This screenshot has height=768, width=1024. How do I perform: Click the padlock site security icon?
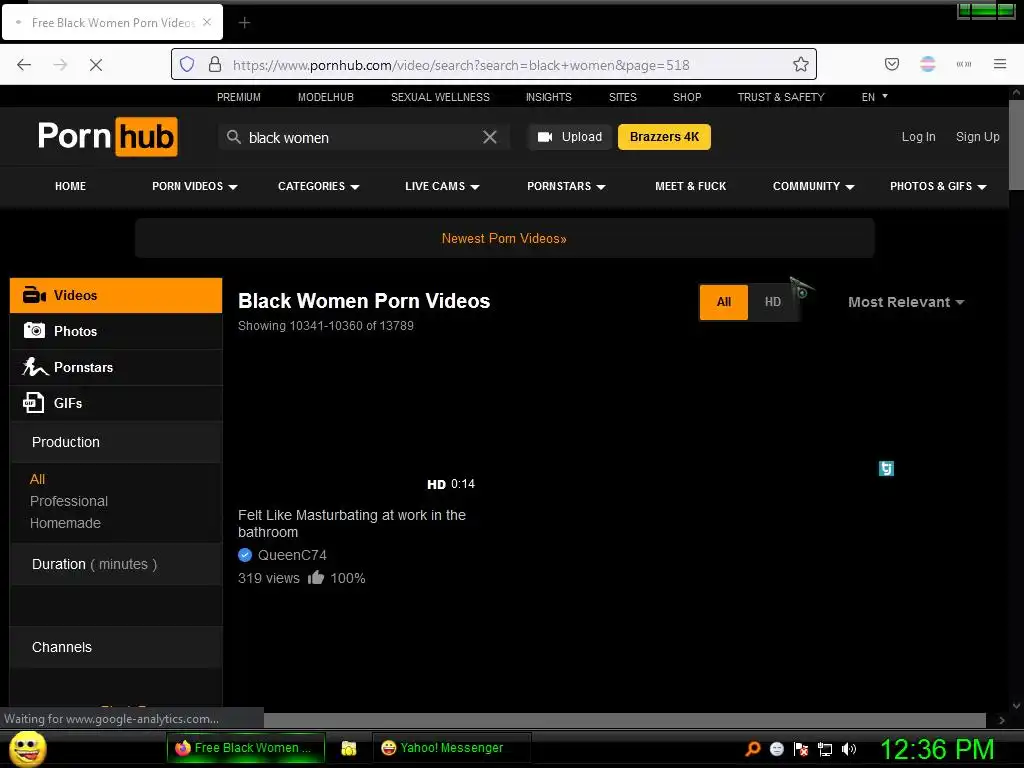pyautogui.click(x=215, y=64)
